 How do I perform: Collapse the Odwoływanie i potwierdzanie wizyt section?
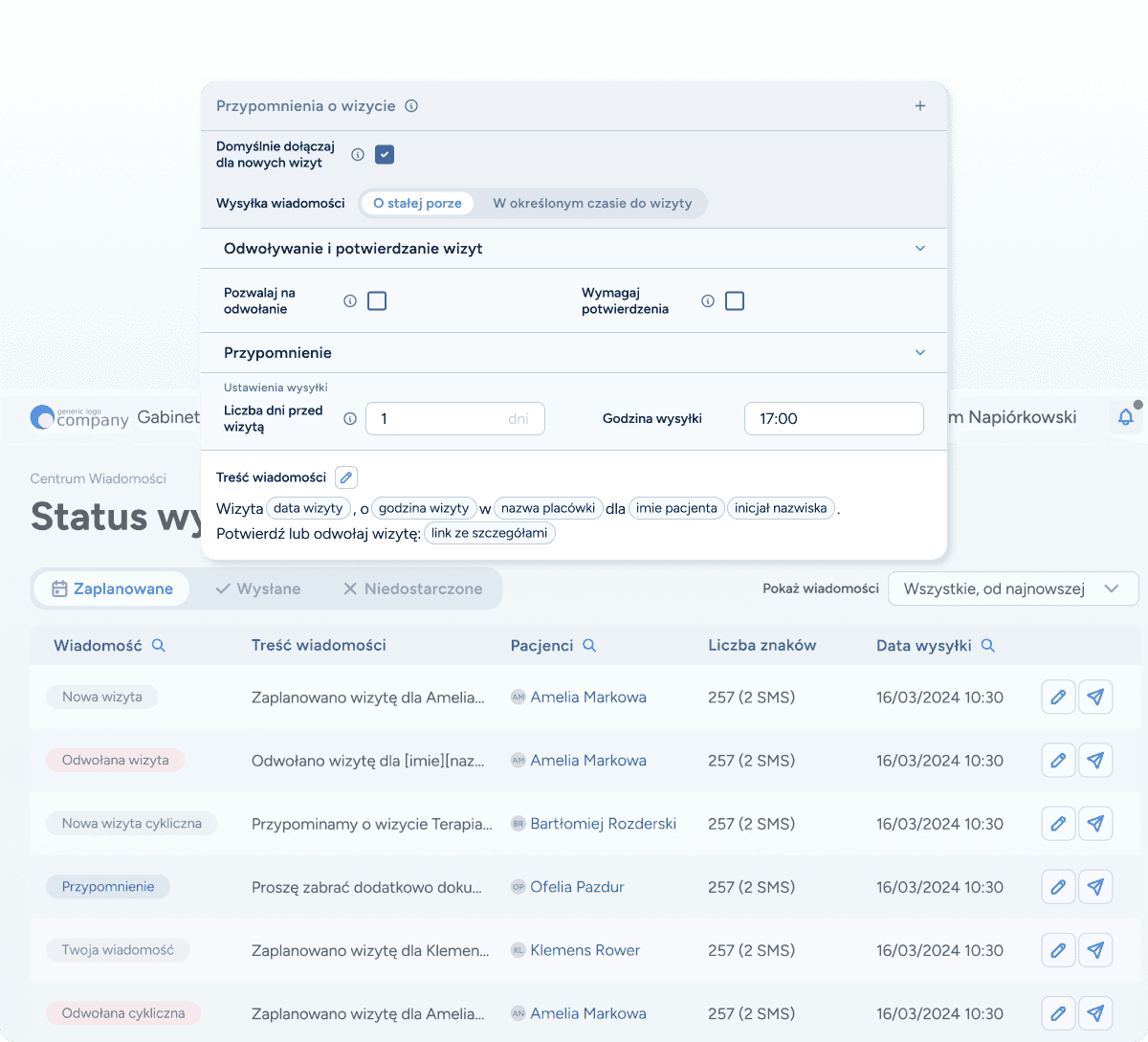pos(919,248)
